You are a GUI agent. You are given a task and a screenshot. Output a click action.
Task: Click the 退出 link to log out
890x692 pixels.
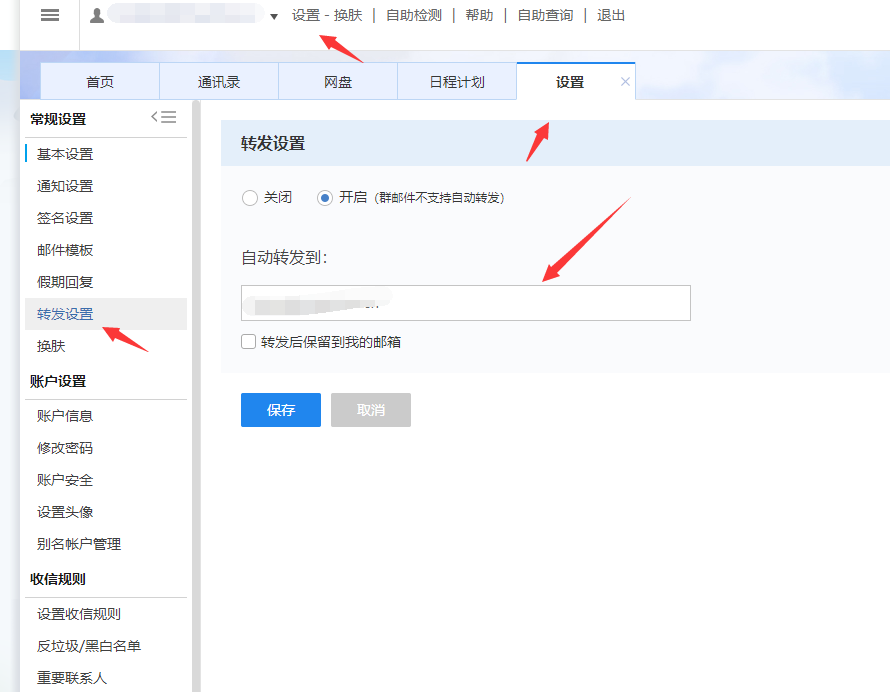pyautogui.click(x=611, y=16)
